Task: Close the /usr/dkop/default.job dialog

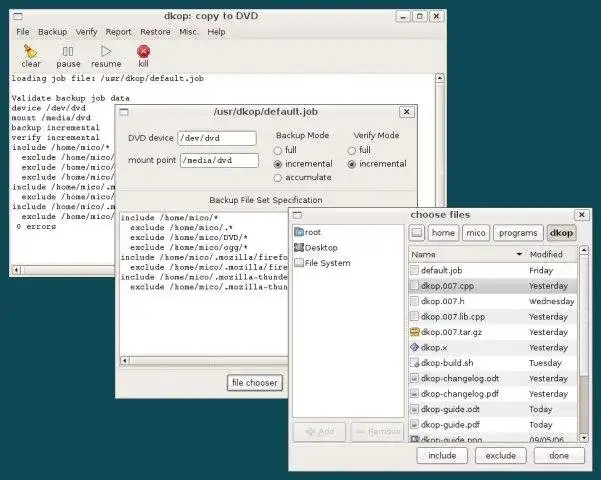Action: coord(407,112)
